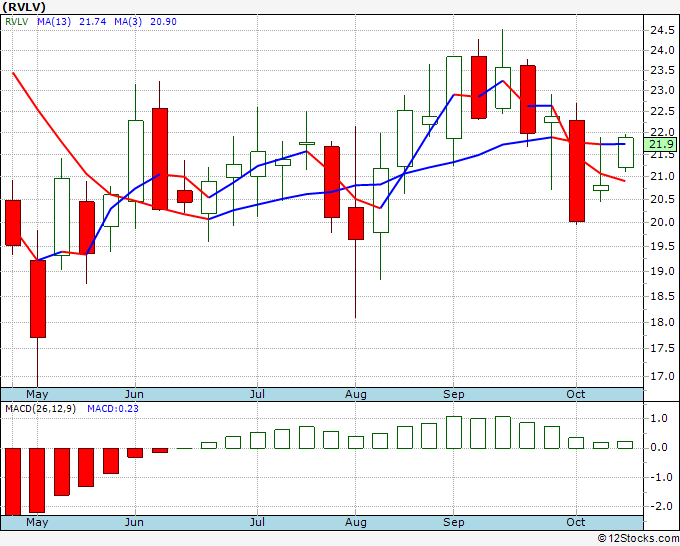Image resolution: width=680 pixels, height=546 pixels.
Task: Click the last green MACD histogram bar
Action: 625,445
